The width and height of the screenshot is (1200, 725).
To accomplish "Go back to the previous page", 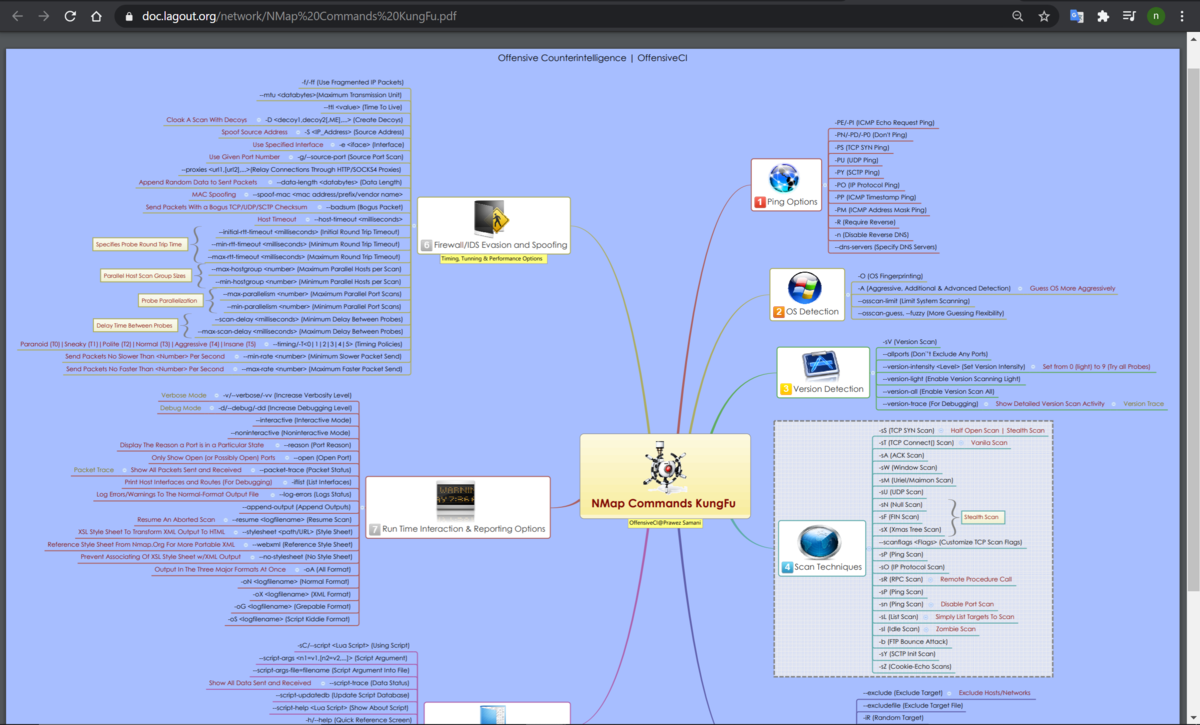I will coord(17,16).
